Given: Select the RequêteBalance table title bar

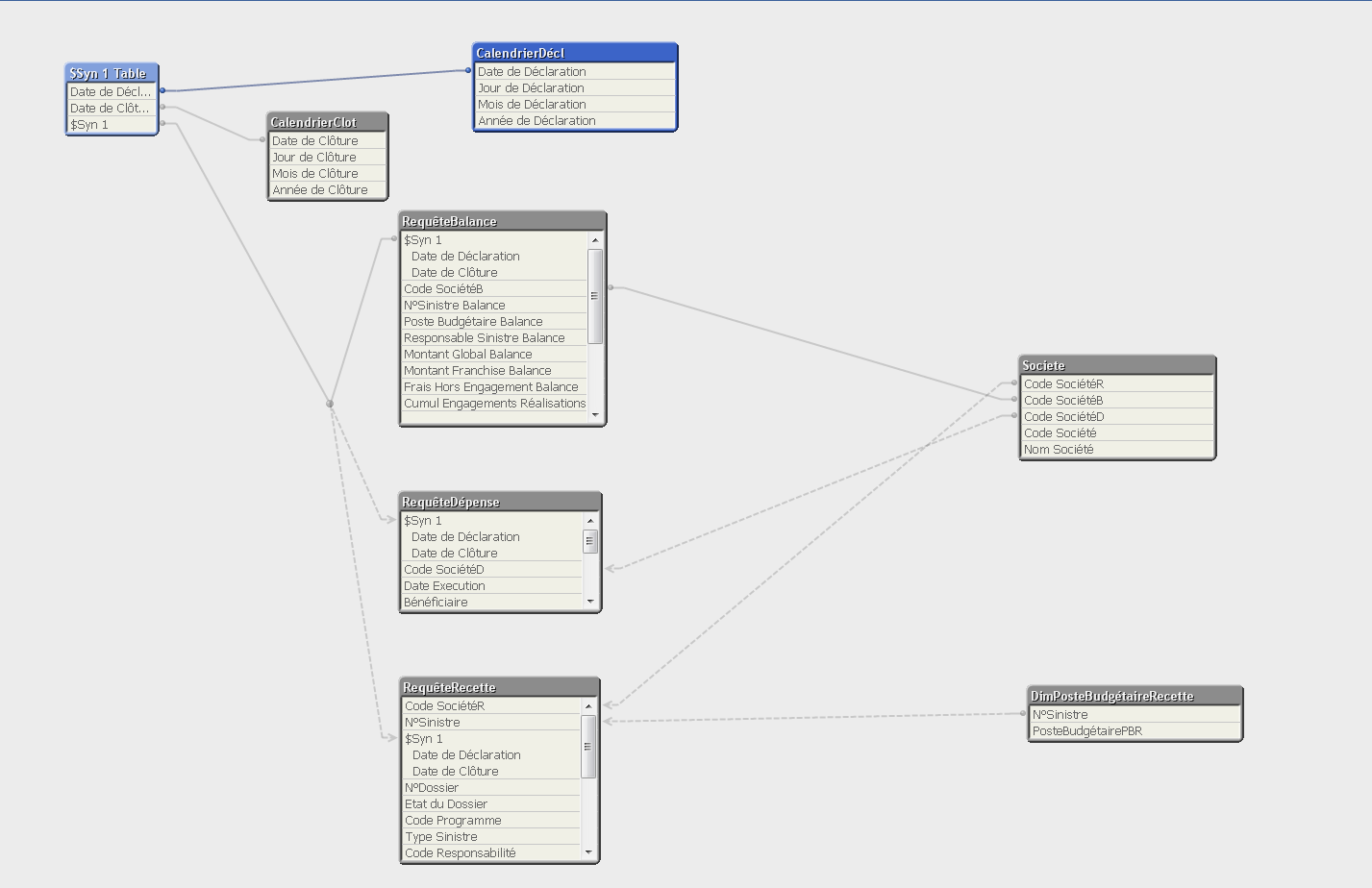Looking at the screenshot, I should tap(503, 221).
